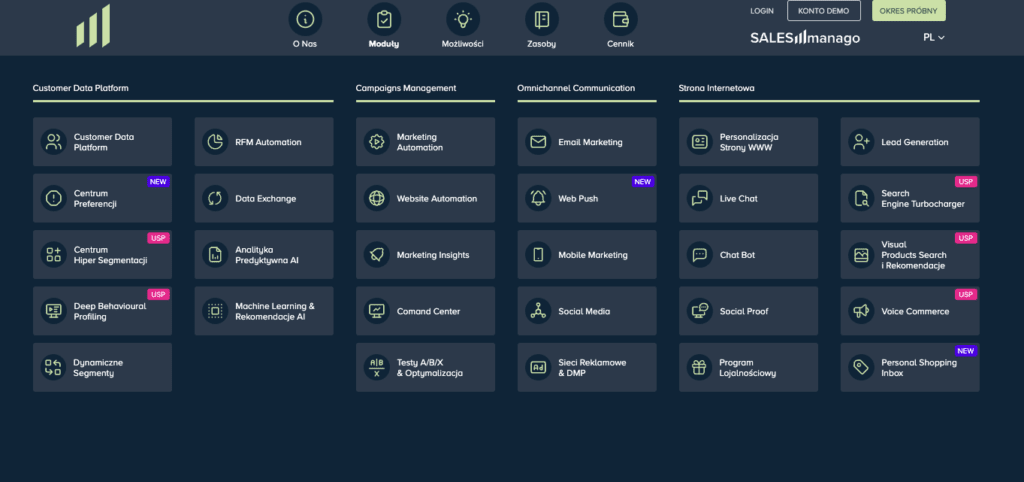1024x482 pixels.
Task: Click the Live Chat bubbles icon
Action: (x=699, y=199)
